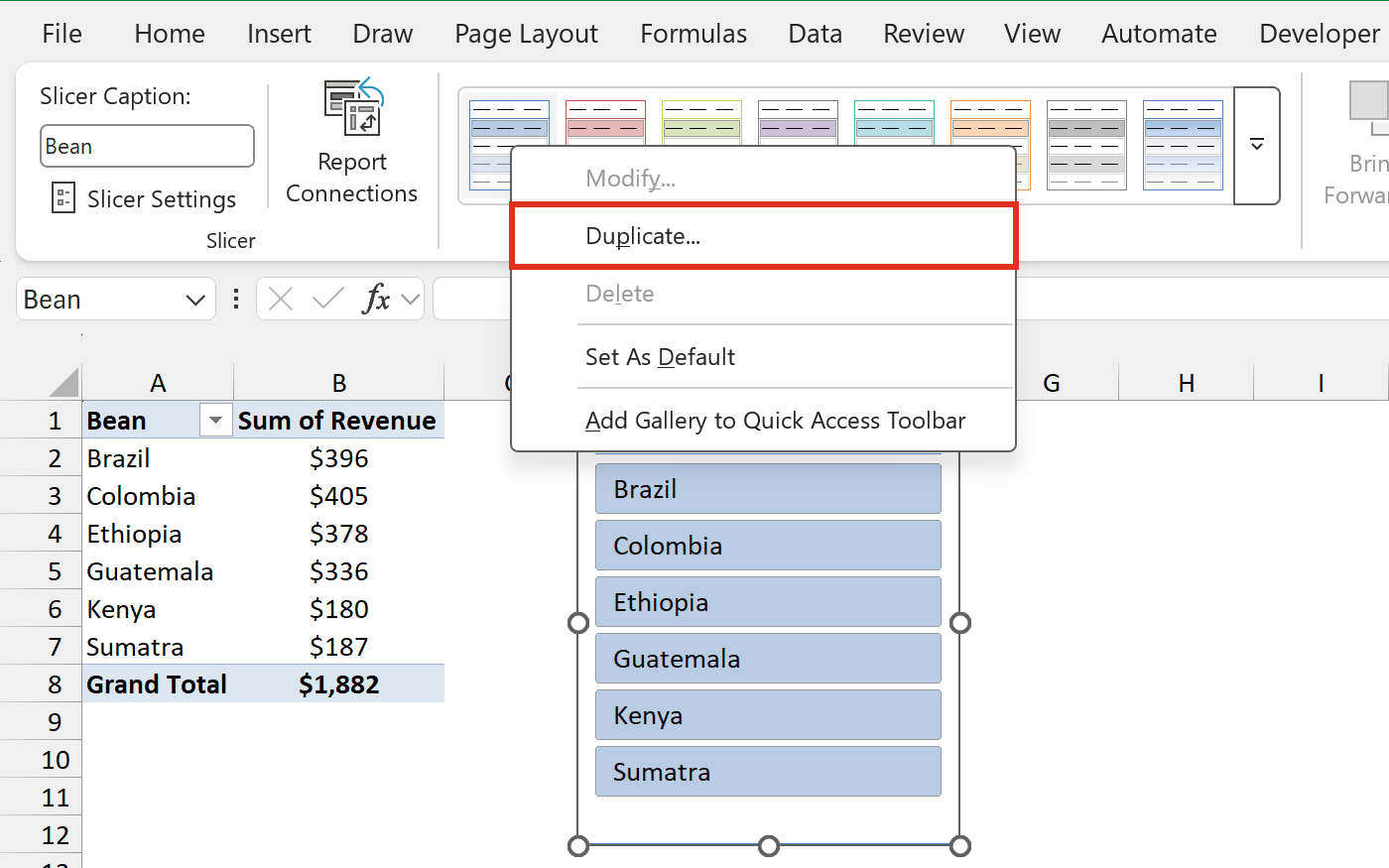The image size is (1389, 868).
Task: Click the Select All corner triangle
Action: point(64,382)
